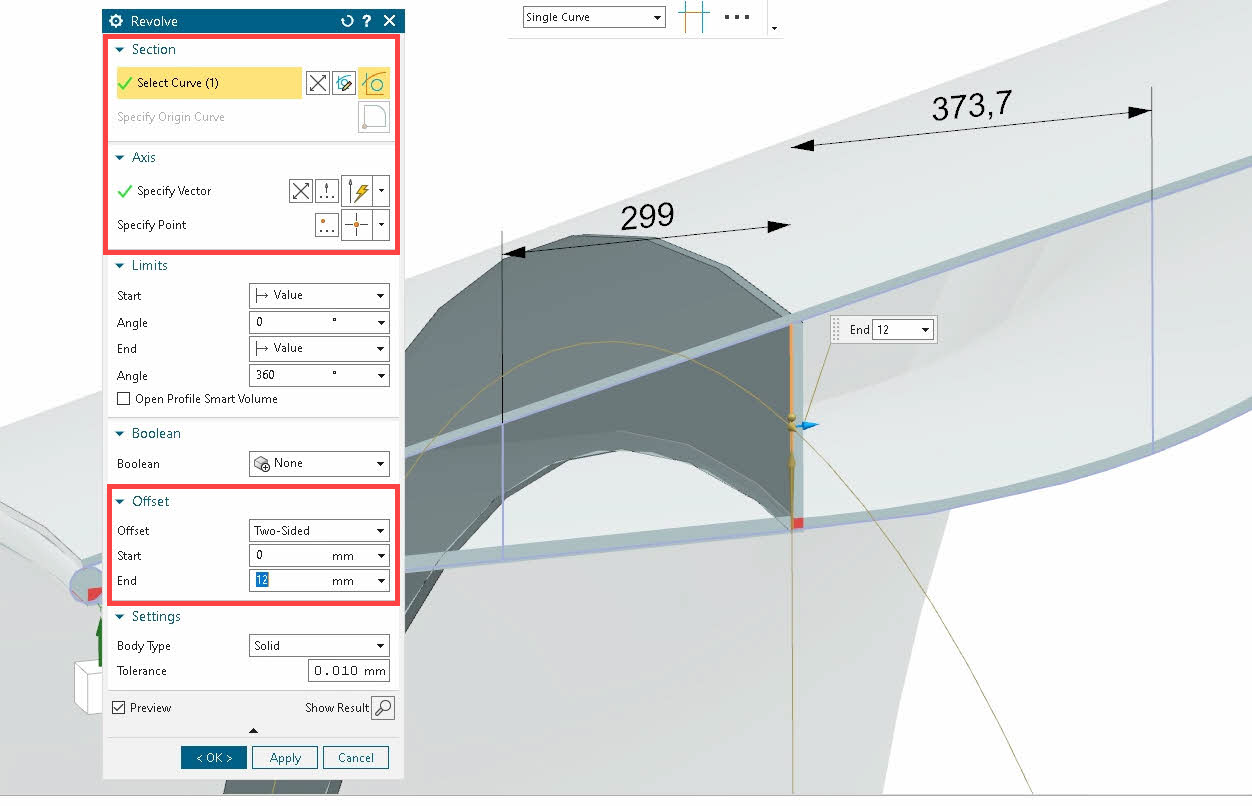
Task: Click the Reverse Direction icon for Specify Vector
Action: 300,191
